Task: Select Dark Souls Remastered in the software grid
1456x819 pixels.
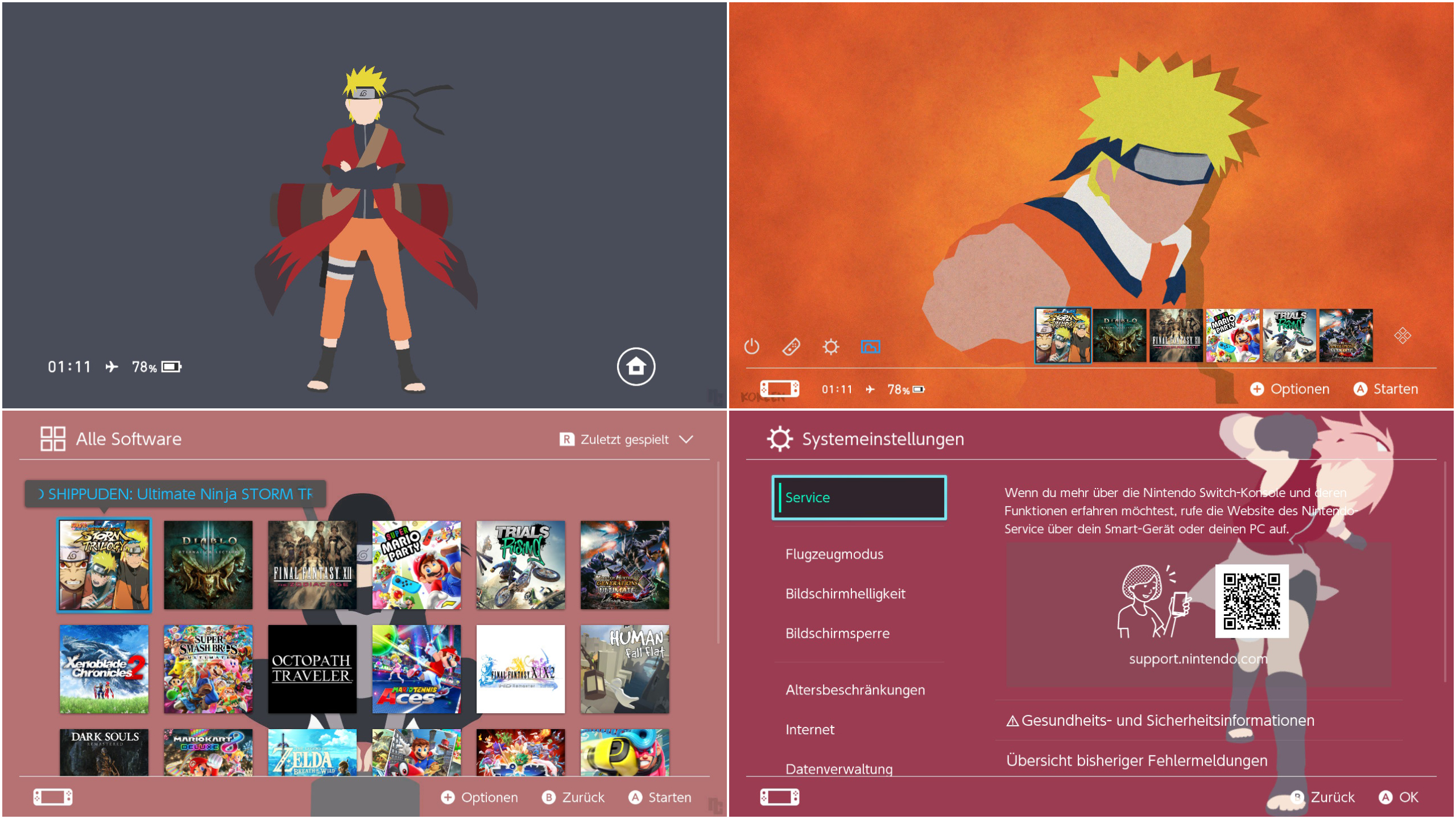Action: click(104, 752)
